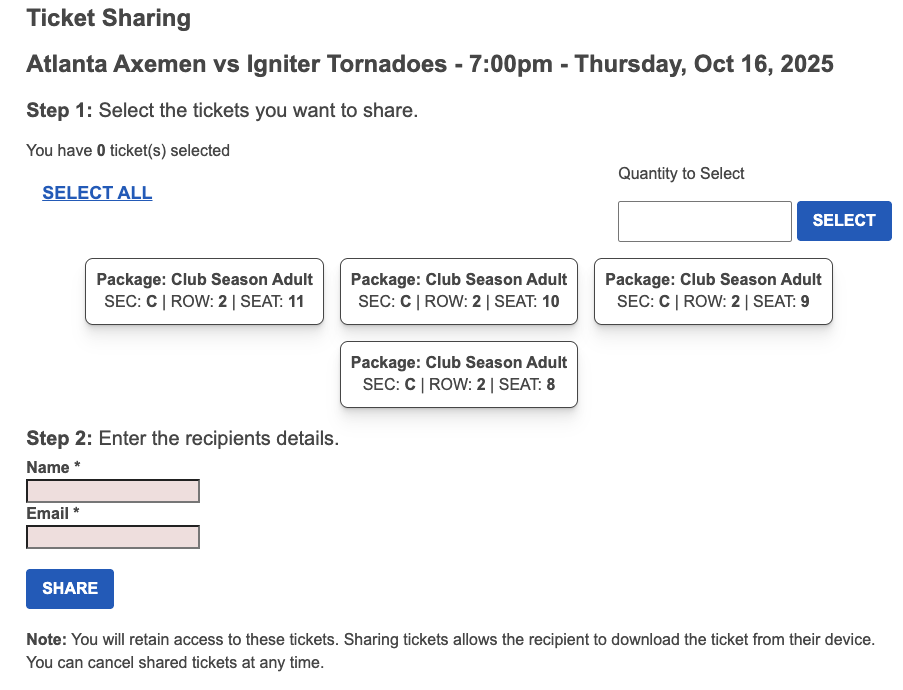Click the Step 1 instruction text

(x=222, y=110)
